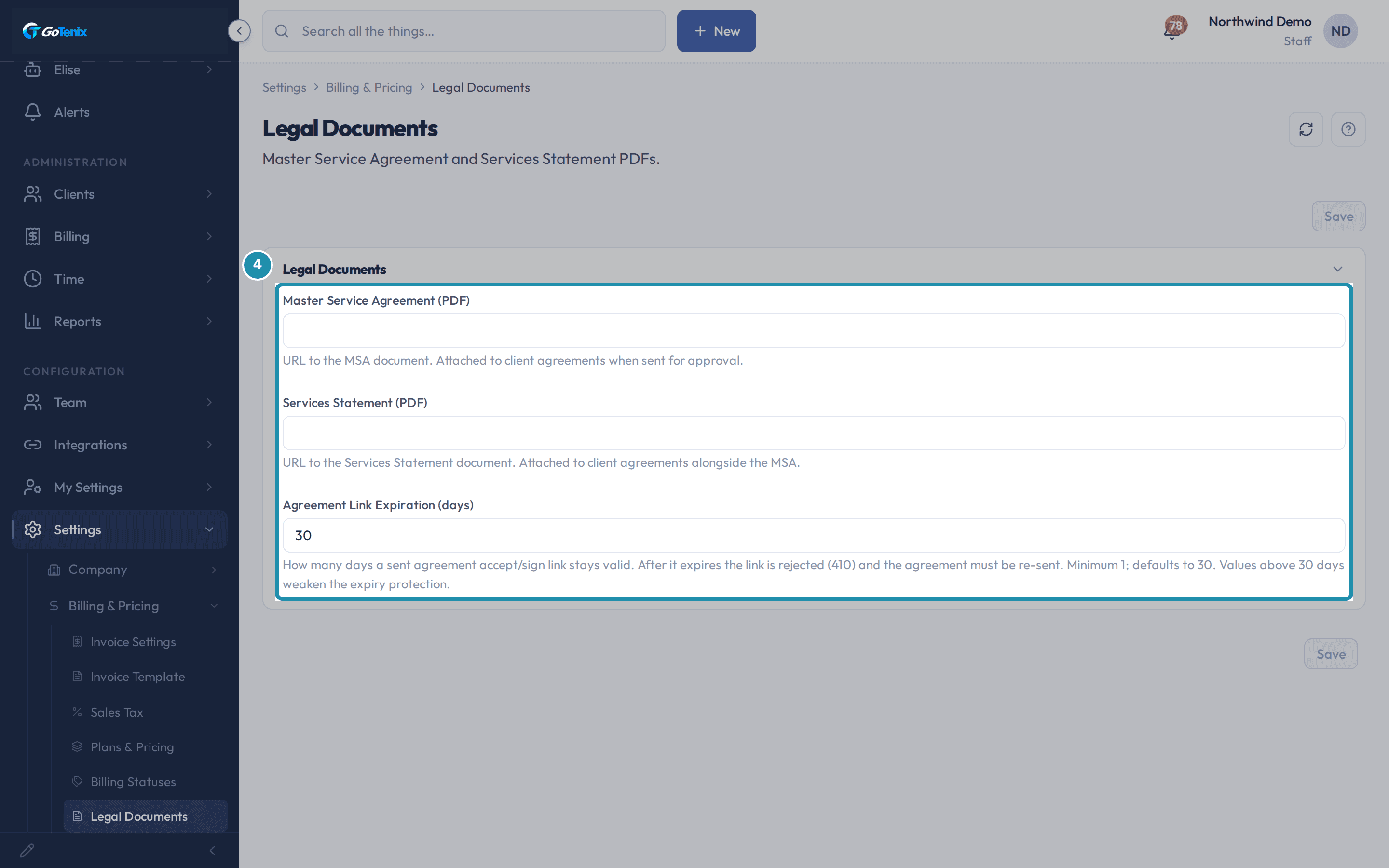This screenshot has width=1389, height=868.
Task: Focus the Search all the things box
Action: click(464, 31)
